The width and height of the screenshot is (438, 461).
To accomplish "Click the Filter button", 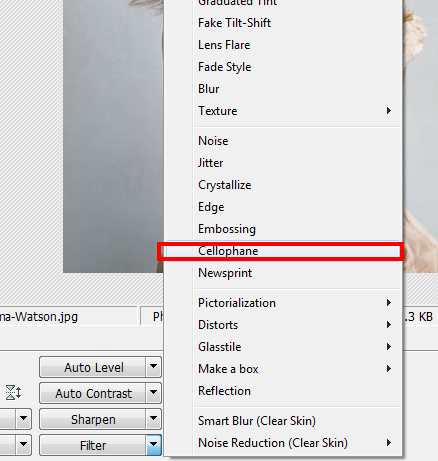I will coord(93,445).
